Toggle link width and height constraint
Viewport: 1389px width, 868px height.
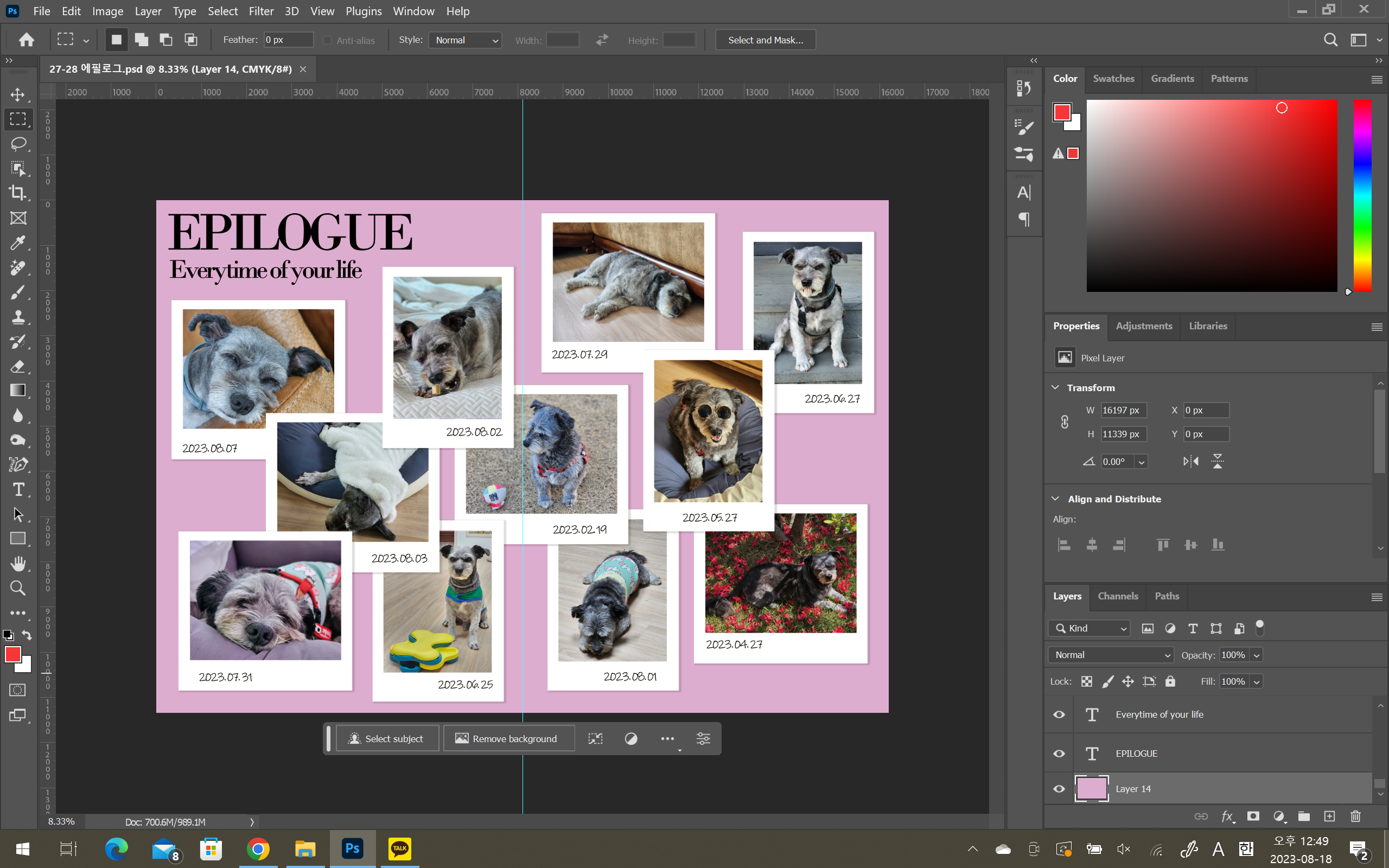click(1064, 422)
